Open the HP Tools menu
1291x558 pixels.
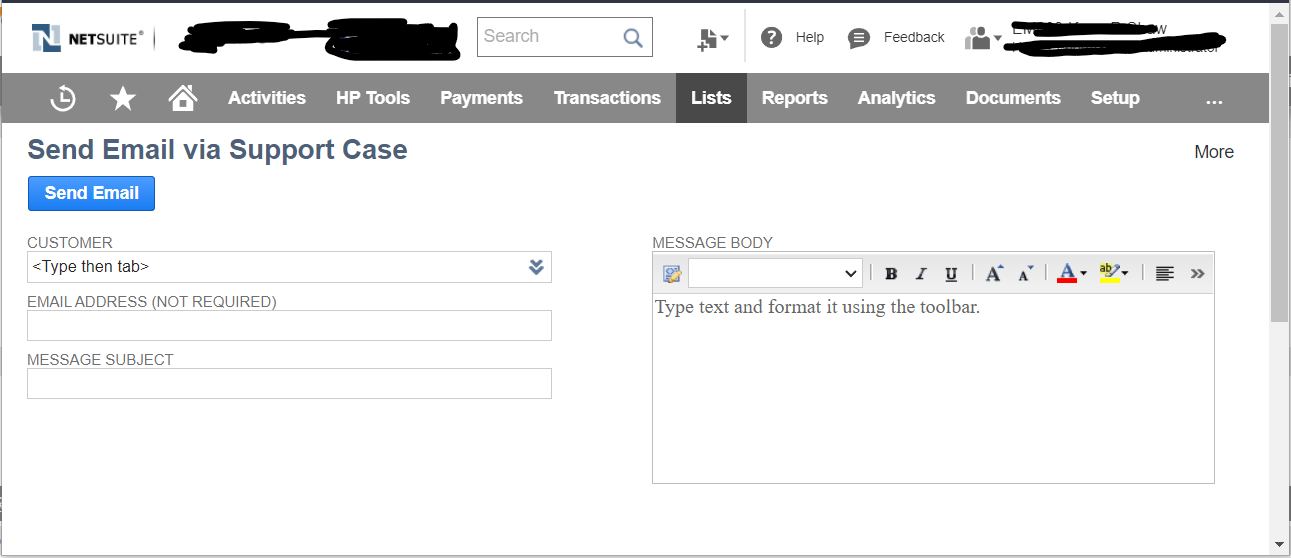pyautogui.click(x=373, y=98)
